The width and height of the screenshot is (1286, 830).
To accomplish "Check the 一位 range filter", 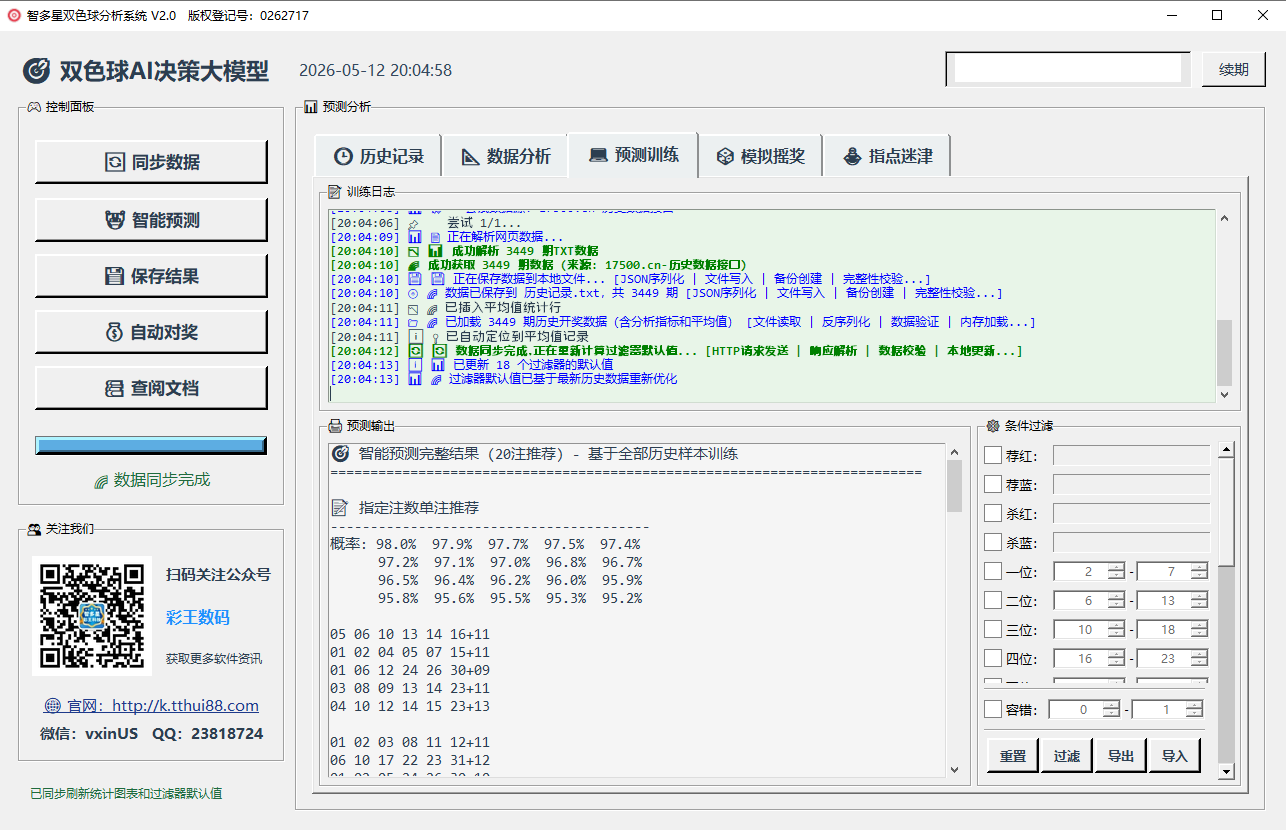I will [993, 572].
